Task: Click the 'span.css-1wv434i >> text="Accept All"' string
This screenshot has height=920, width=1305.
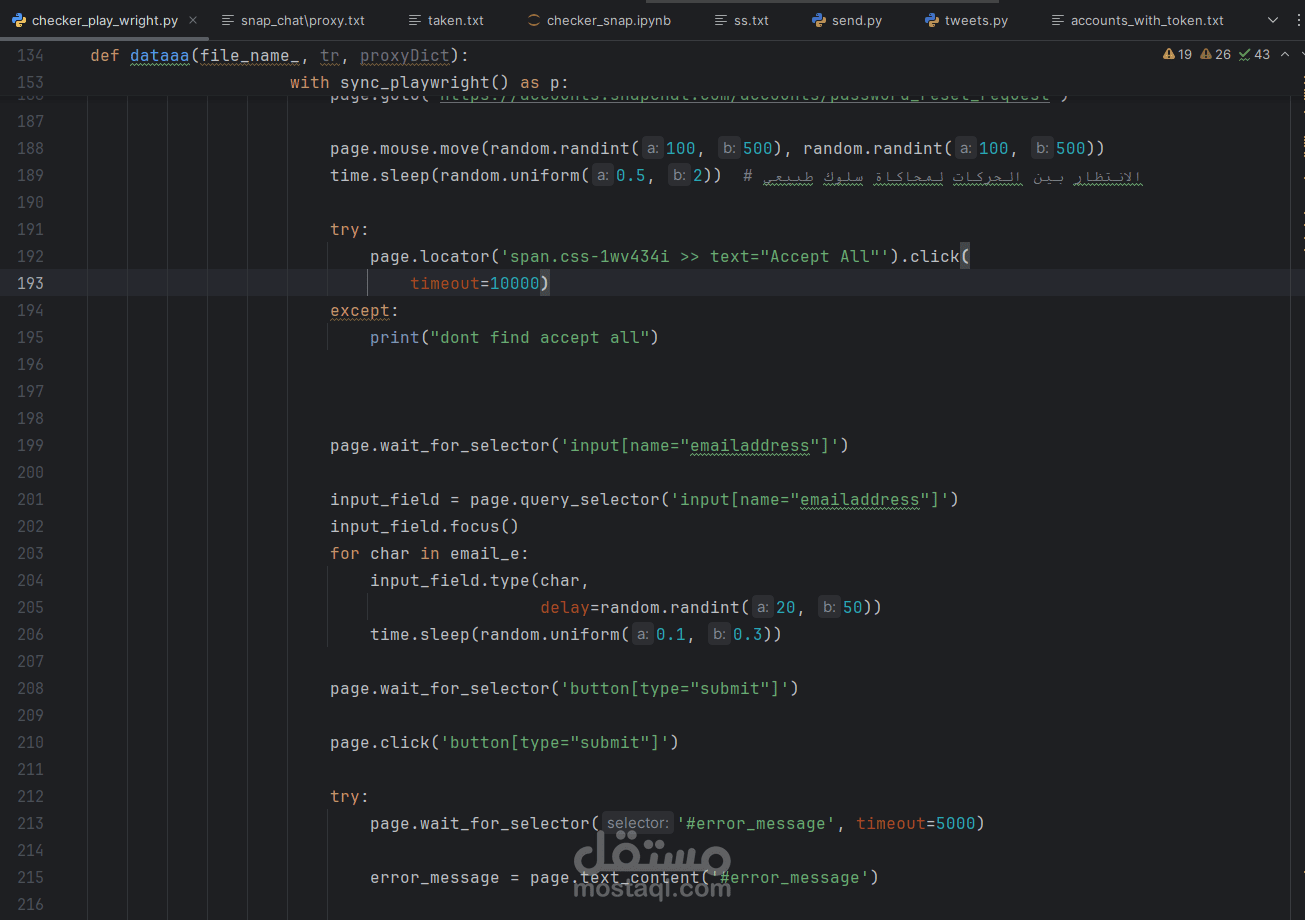Action: (x=695, y=256)
